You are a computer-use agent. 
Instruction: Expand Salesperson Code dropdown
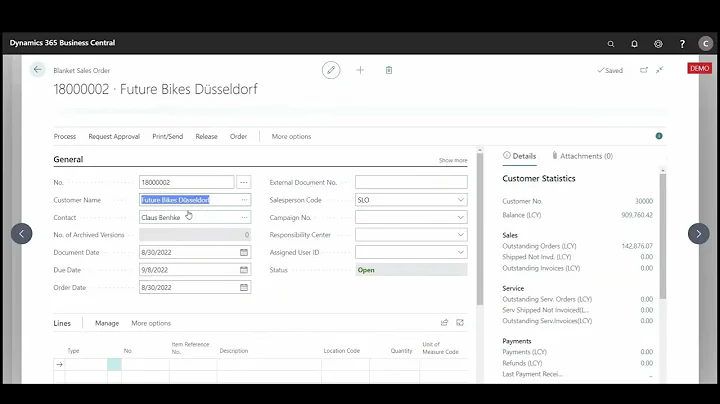461,200
